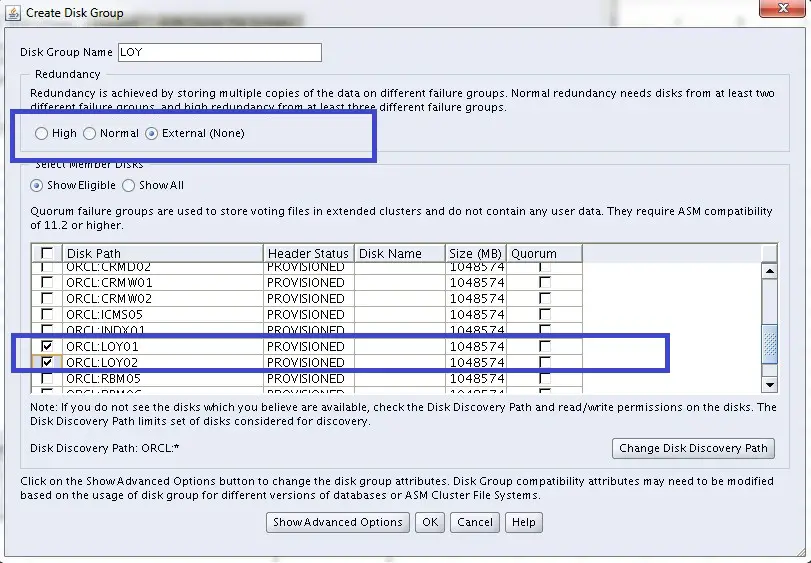Image resolution: width=811 pixels, height=563 pixels.
Task: Close the Create Disk Group dialog
Action: coord(783,8)
